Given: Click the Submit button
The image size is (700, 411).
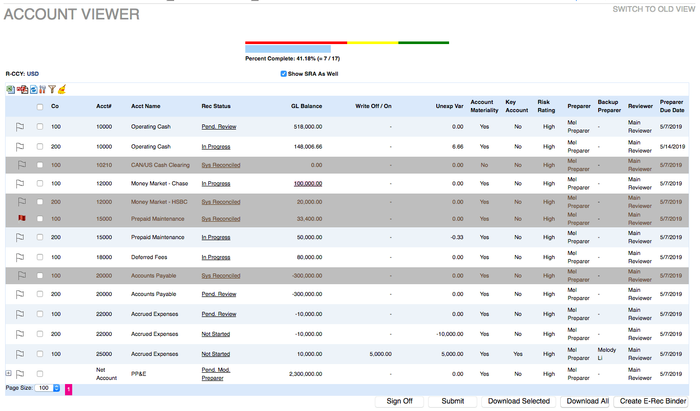Looking at the screenshot, I should pyautogui.click(x=452, y=401).
